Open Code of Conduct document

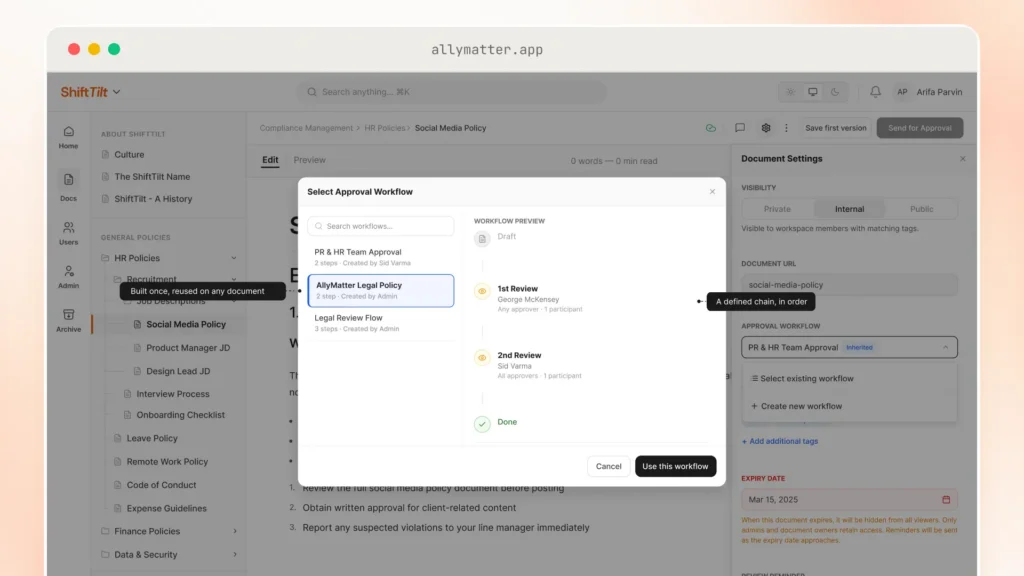[x=161, y=485]
